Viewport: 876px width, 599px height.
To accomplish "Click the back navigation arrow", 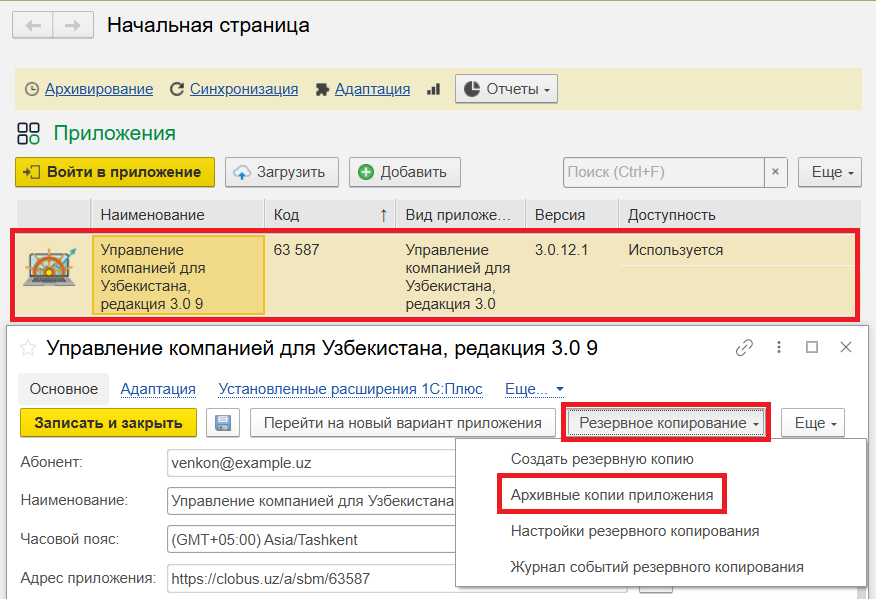I will [x=33, y=26].
